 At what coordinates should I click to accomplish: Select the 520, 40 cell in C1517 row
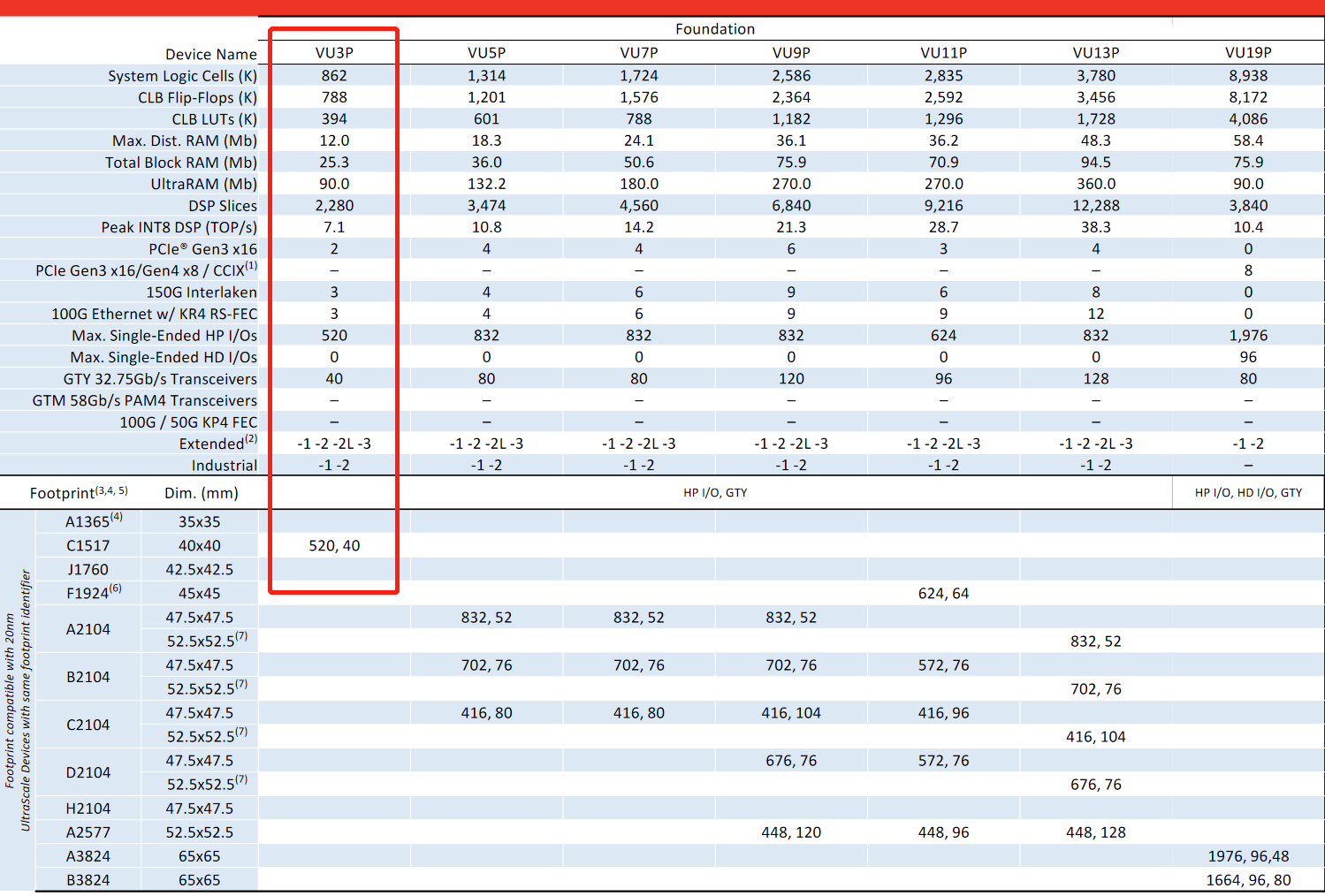[x=334, y=546]
